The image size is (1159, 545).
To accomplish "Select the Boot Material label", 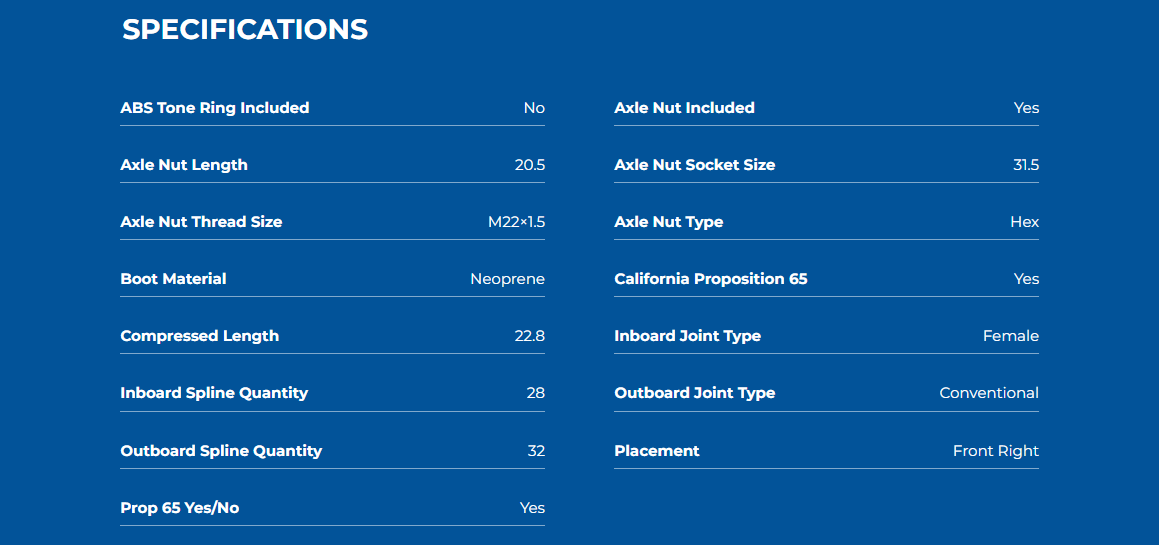I will pyautogui.click(x=173, y=279).
